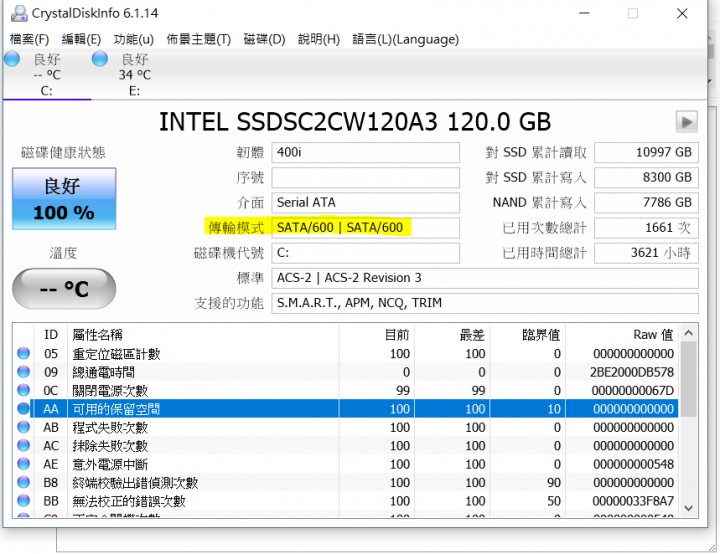Viewport: 720px width, 554px height.
Task: Click the empty serial number field
Action: [x=366, y=178]
